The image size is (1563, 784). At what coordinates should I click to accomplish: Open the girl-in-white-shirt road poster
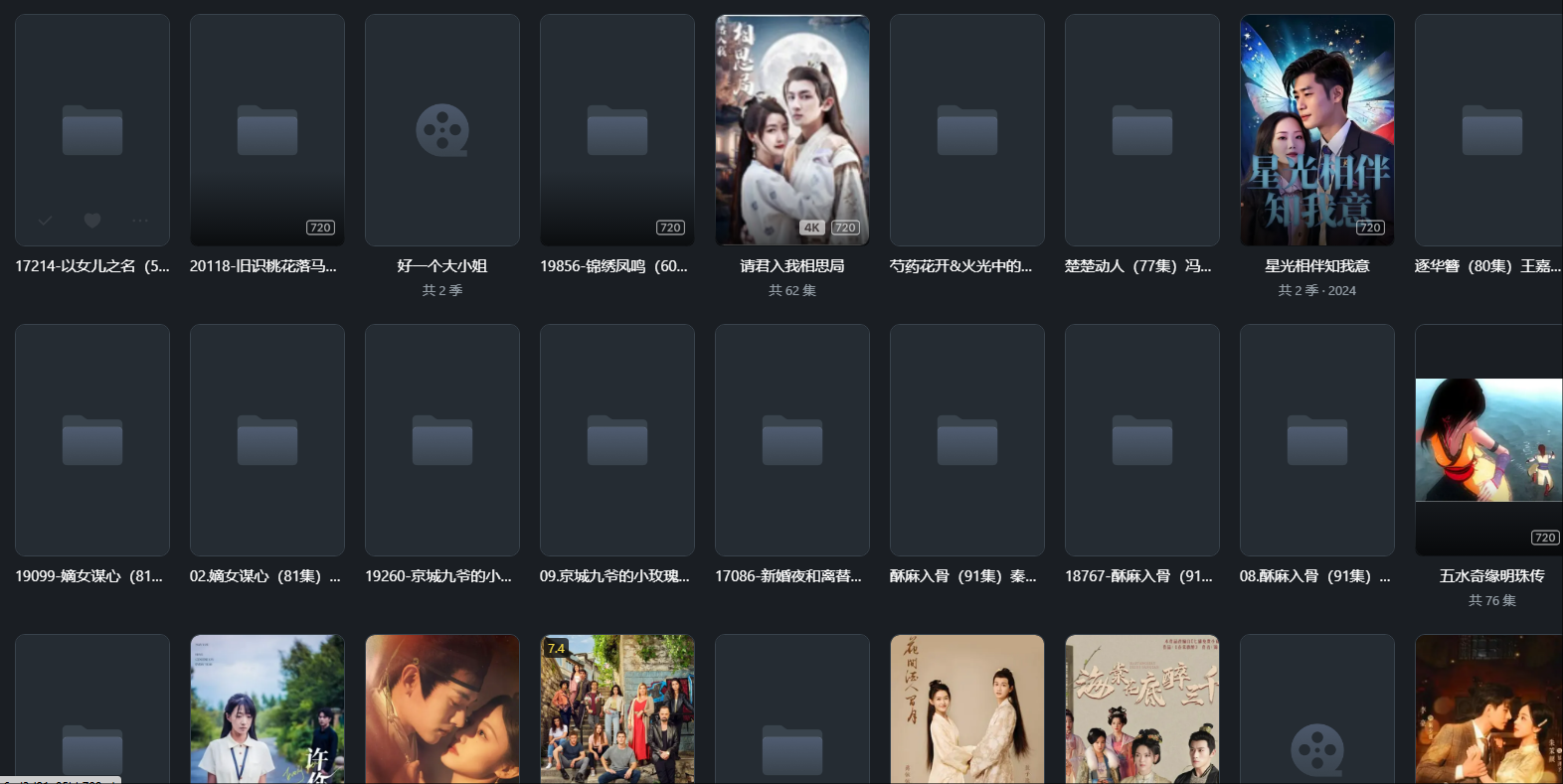[x=267, y=709]
